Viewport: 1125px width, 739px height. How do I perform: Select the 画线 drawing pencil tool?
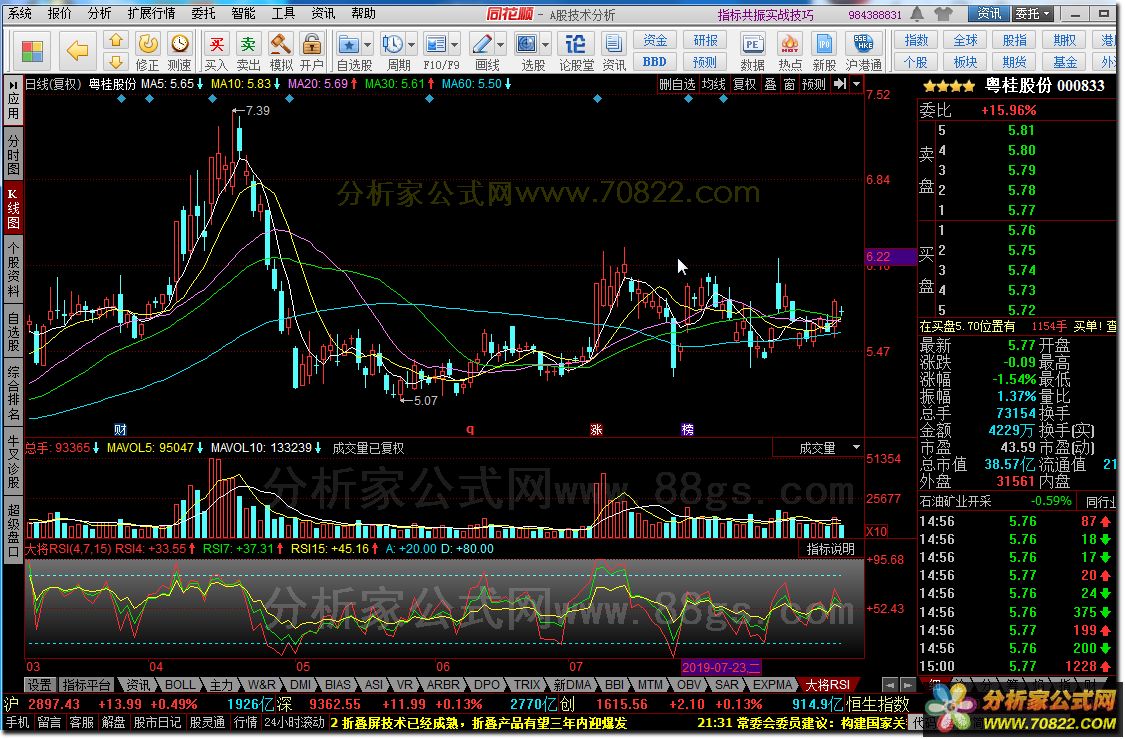tap(482, 44)
